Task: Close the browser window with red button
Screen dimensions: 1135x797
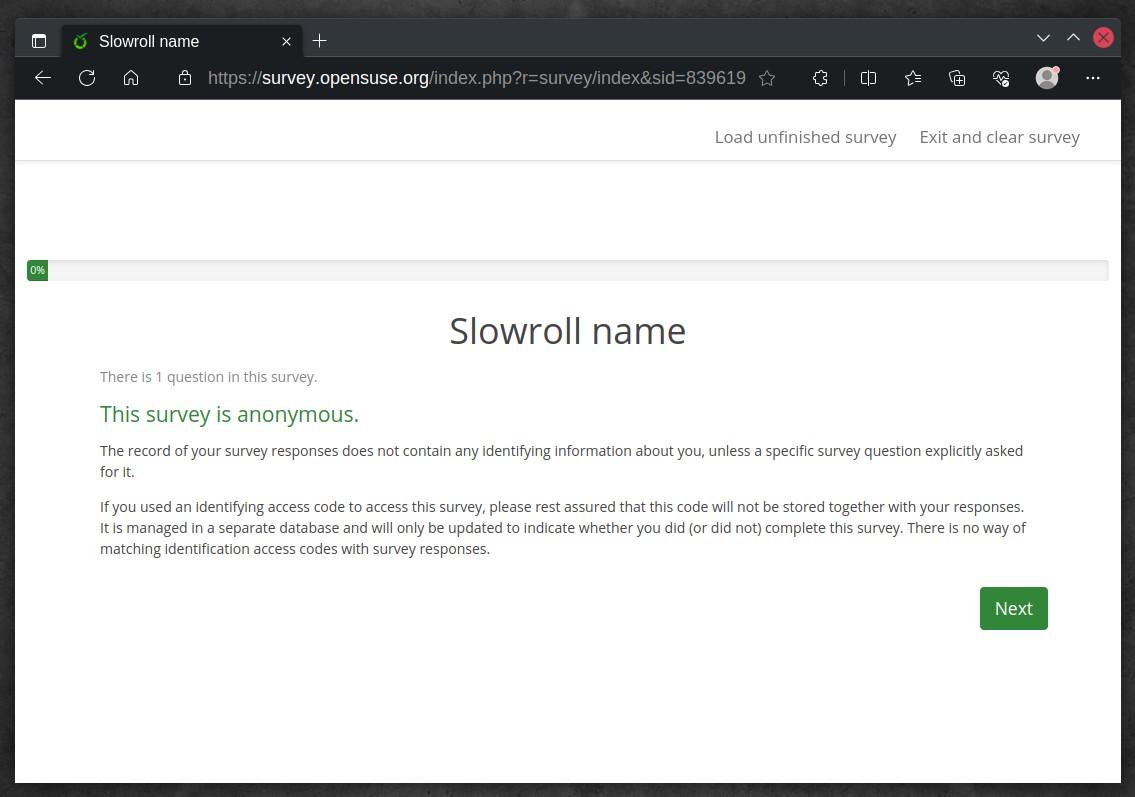Action: pyautogui.click(x=1103, y=38)
